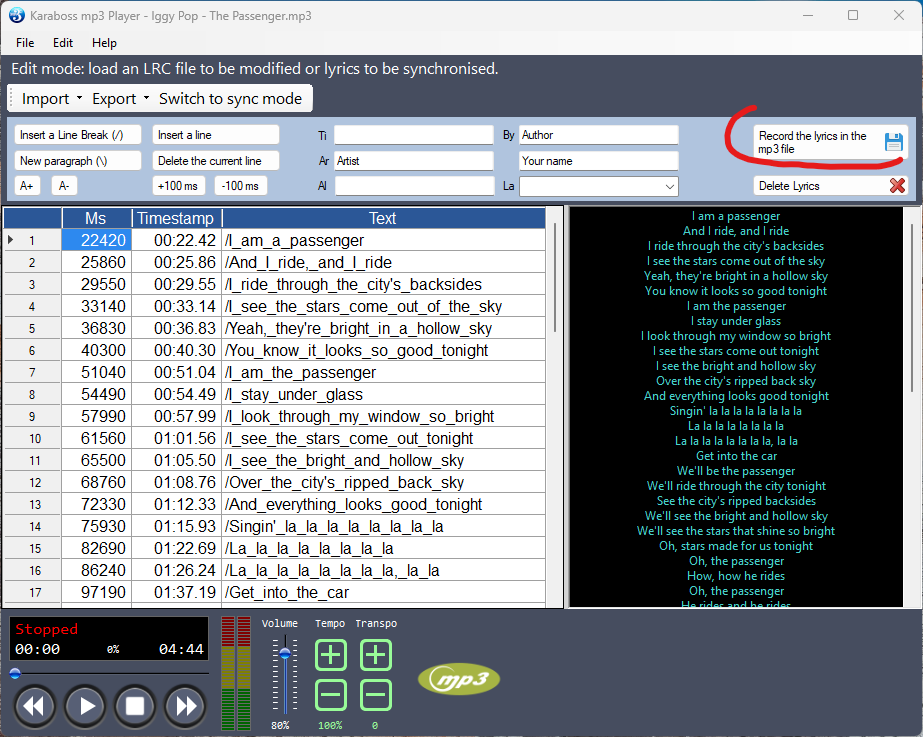Open the File menu
The width and height of the screenshot is (923, 737).
pos(25,43)
